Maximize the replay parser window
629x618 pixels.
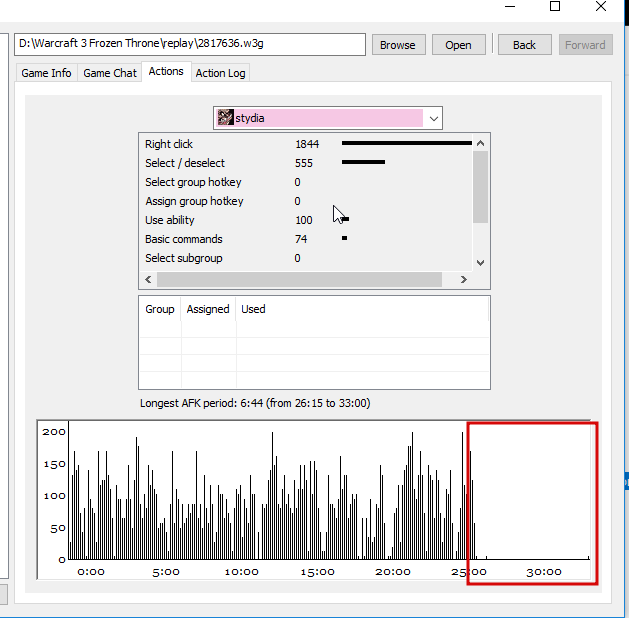click(555, 6)
